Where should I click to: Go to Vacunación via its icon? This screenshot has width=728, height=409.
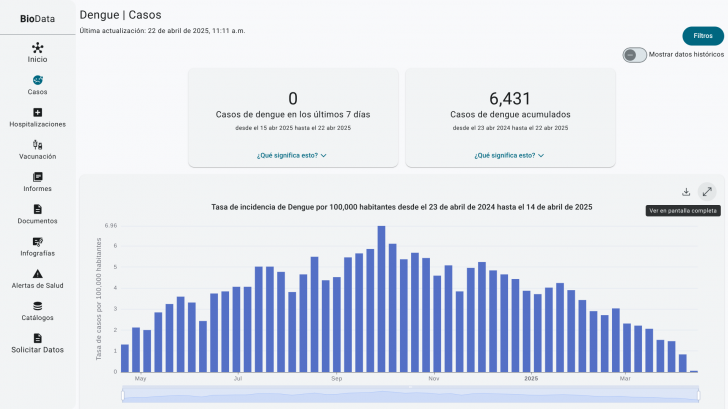click(37, 145)
